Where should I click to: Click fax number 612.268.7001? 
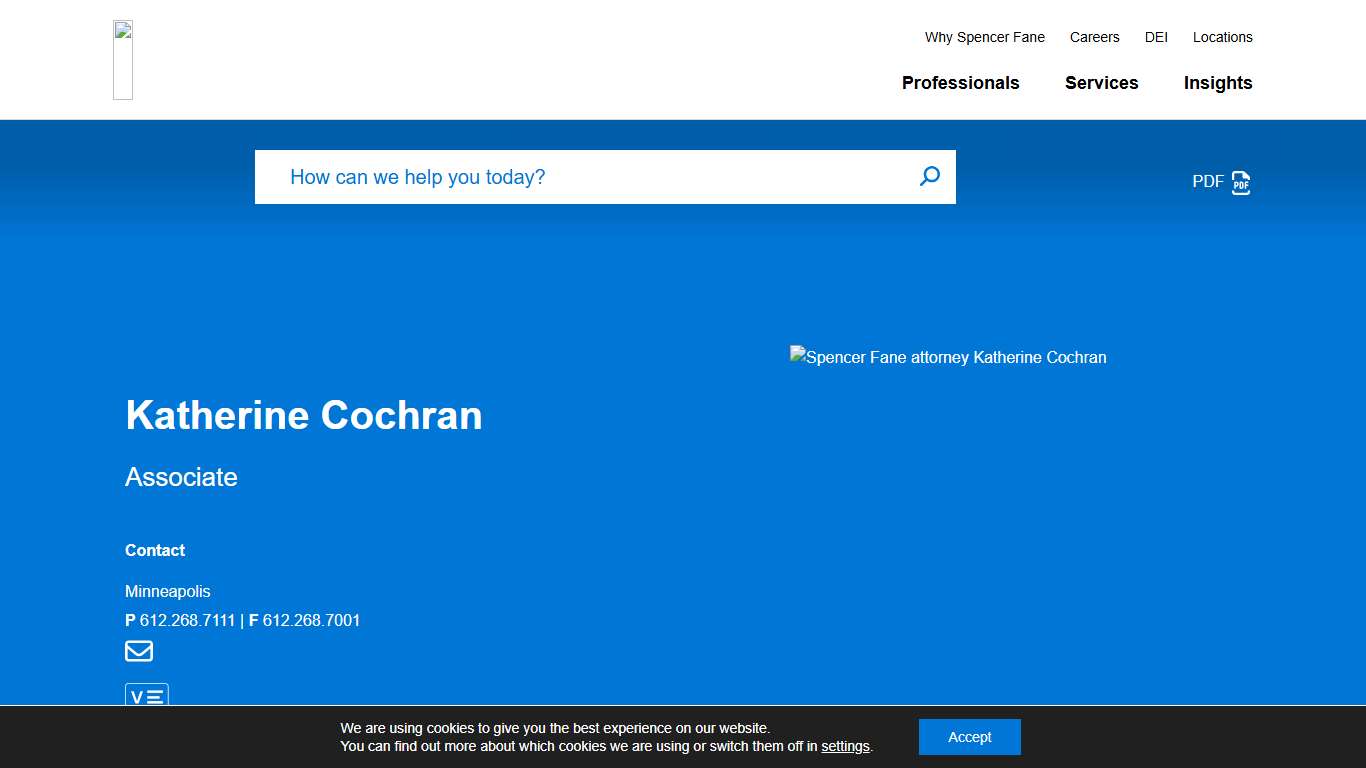[311, 620]
